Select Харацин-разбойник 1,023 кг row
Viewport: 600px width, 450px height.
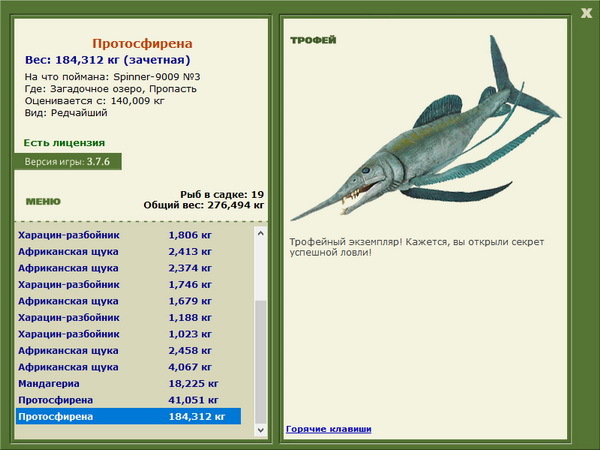[129, 334]
